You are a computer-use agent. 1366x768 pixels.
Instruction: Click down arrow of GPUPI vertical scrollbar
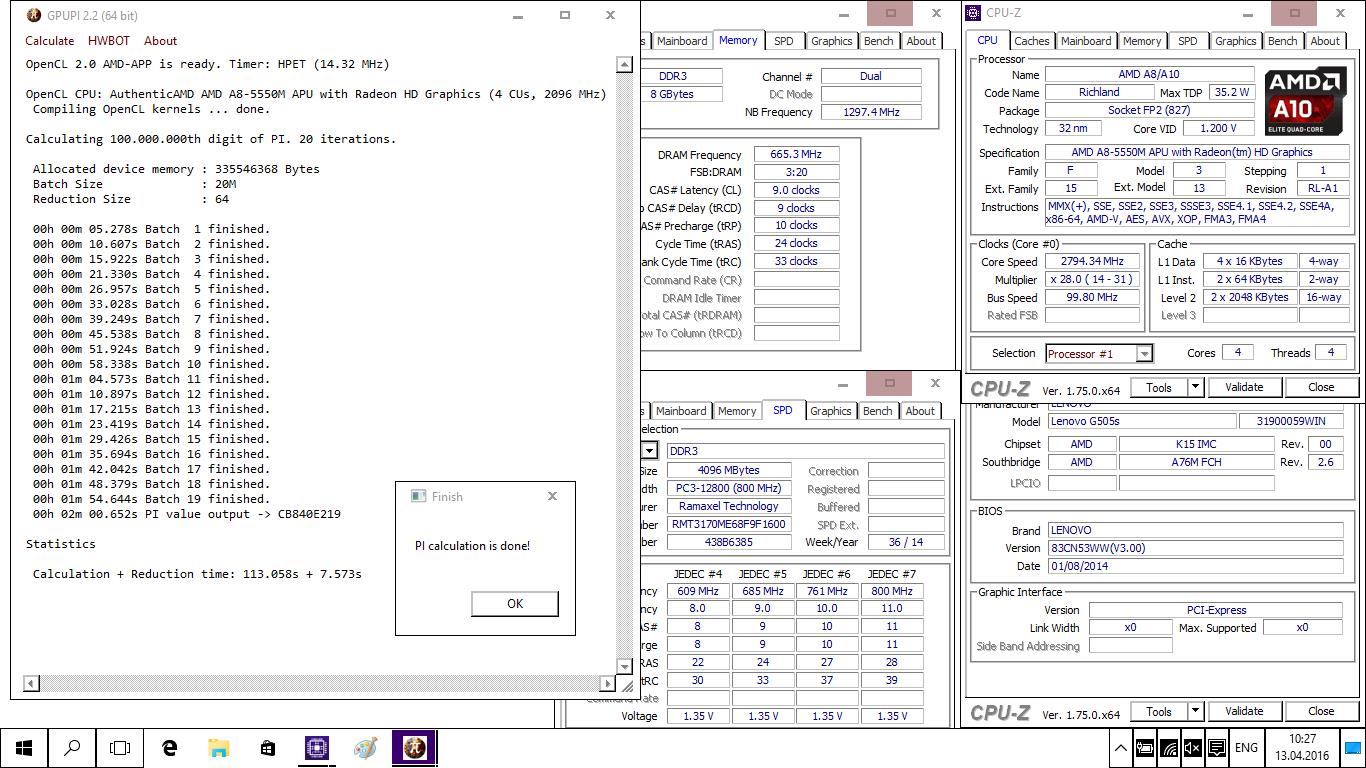(x=624, y=666)
